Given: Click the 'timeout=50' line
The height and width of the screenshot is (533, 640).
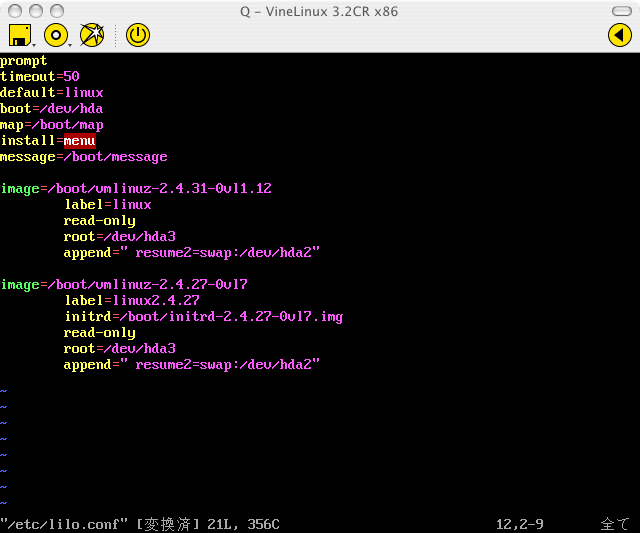Looking at the screenshot, I should pyautogui.click(x=40, y=77).
